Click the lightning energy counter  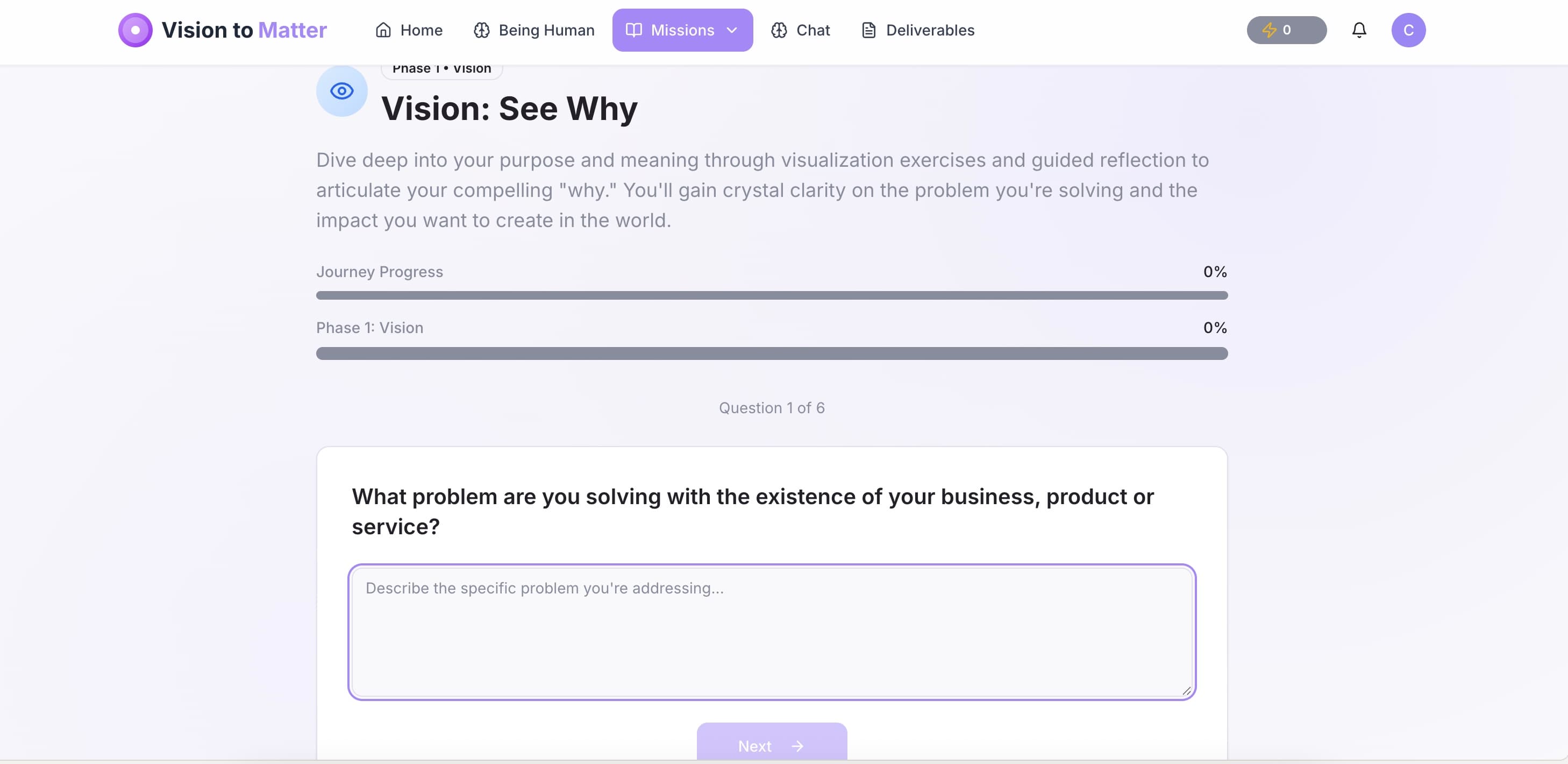pyautogui.click(x=1286, y=30)
